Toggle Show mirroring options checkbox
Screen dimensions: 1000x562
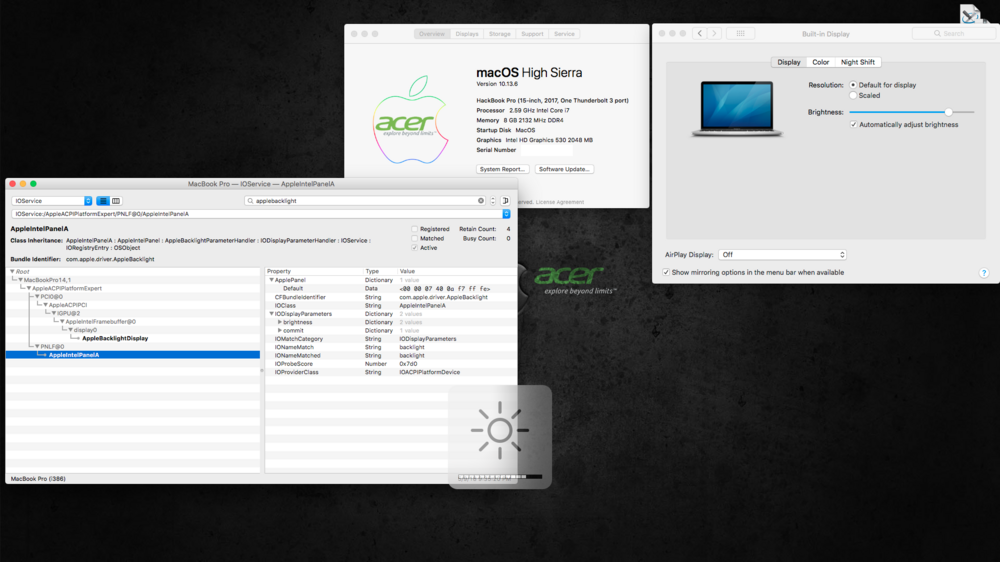[666, 272]
